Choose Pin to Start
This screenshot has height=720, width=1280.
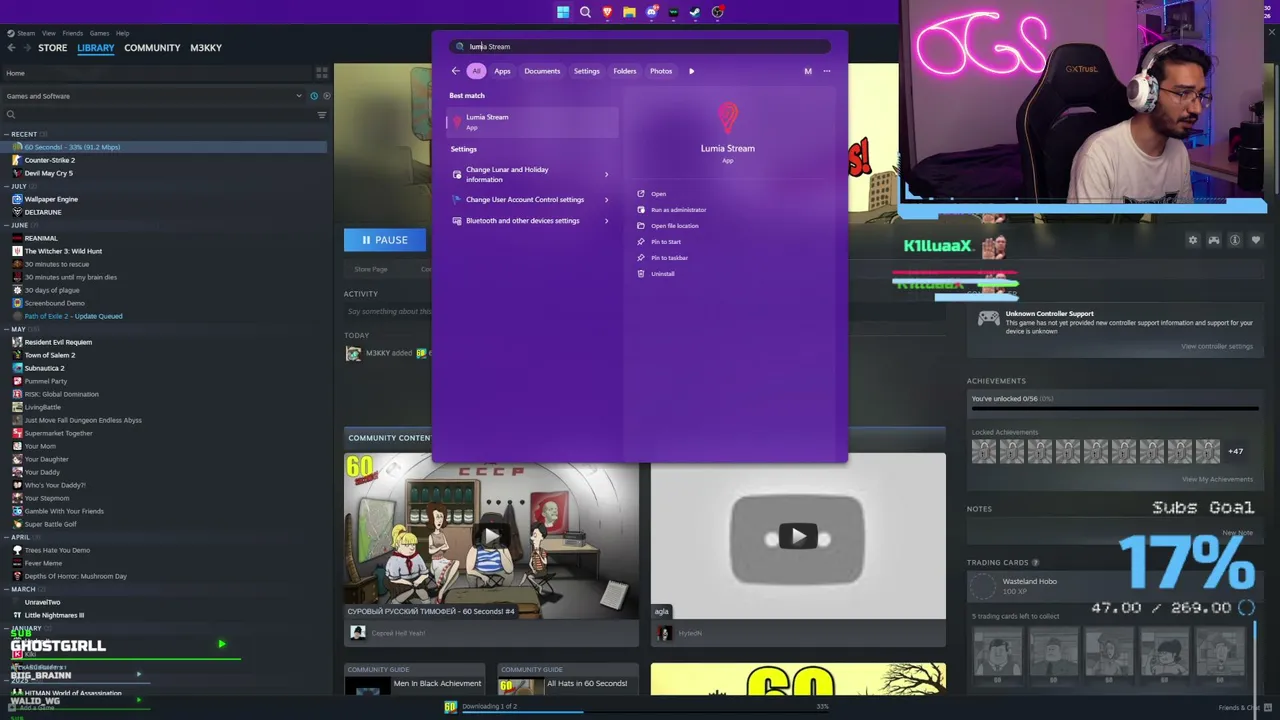(x=665, y=242)
